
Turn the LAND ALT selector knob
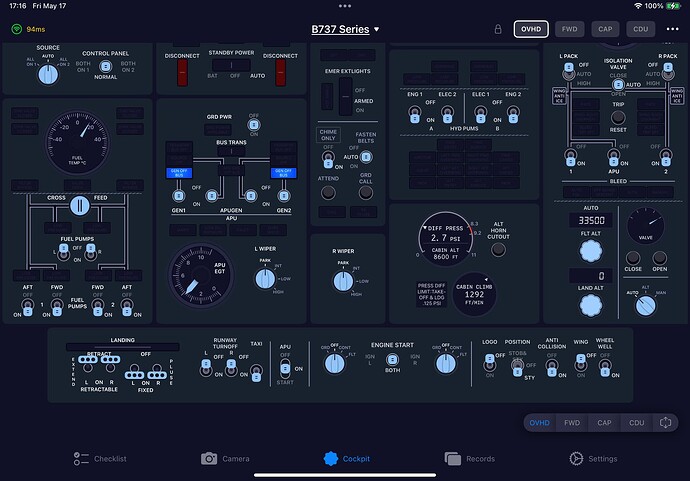coord(591,305)
